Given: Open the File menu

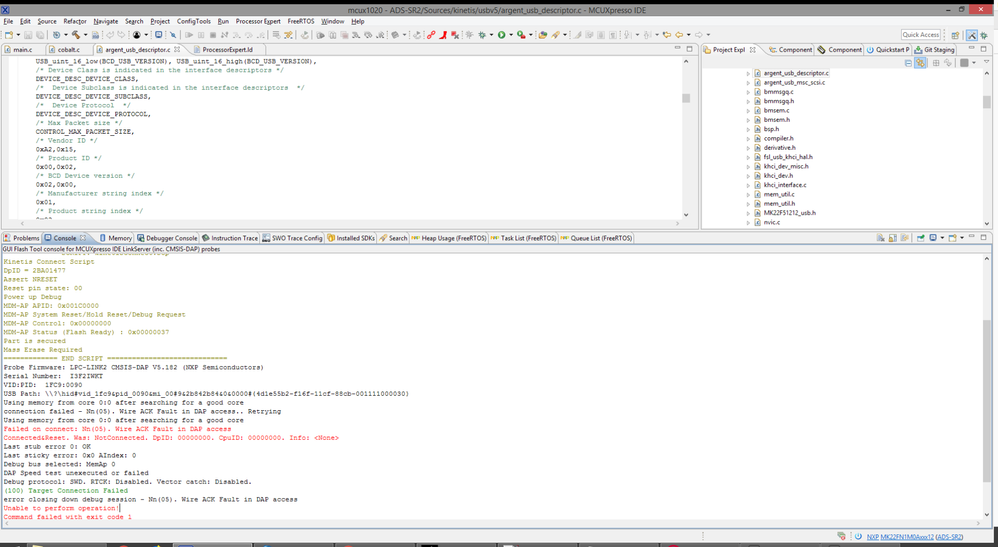Looking at the screenshot, I should pyautogui.click(x=8, y=21).
